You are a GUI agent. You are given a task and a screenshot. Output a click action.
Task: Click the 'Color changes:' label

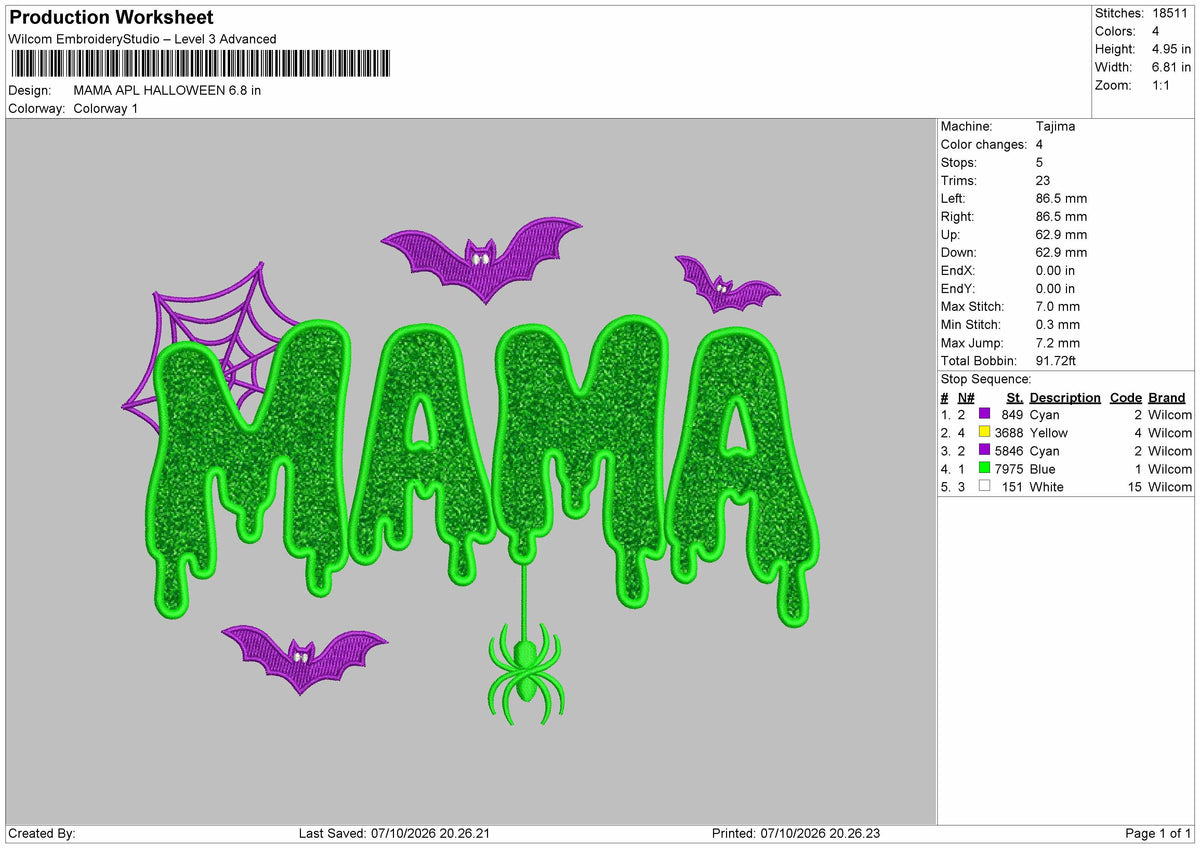984,145
